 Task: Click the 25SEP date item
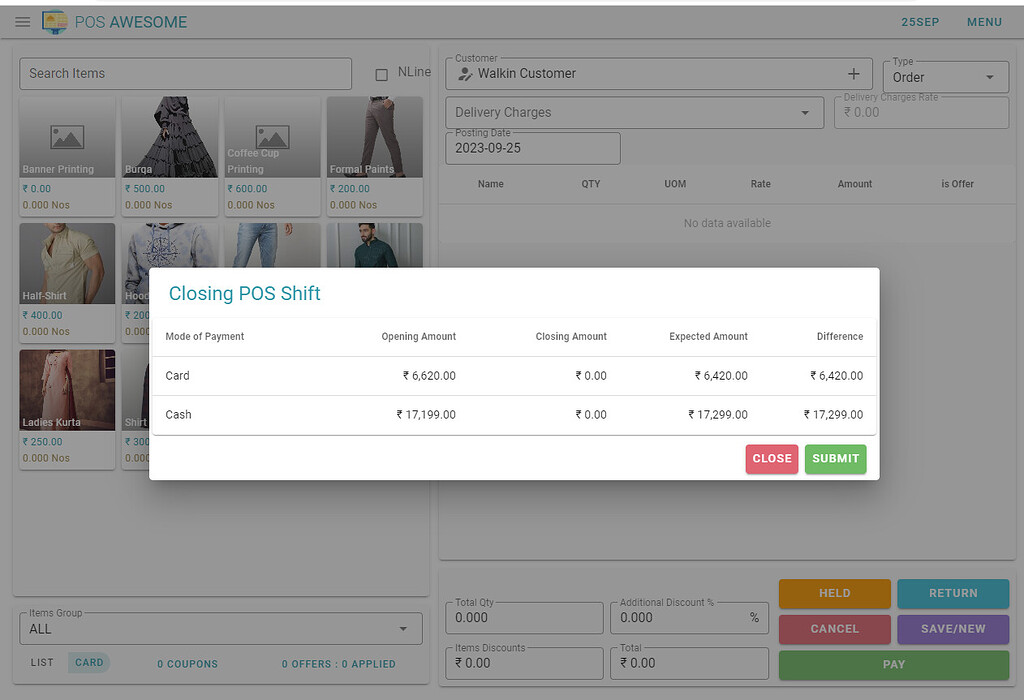pyautogui.click(x=920, y=21)
